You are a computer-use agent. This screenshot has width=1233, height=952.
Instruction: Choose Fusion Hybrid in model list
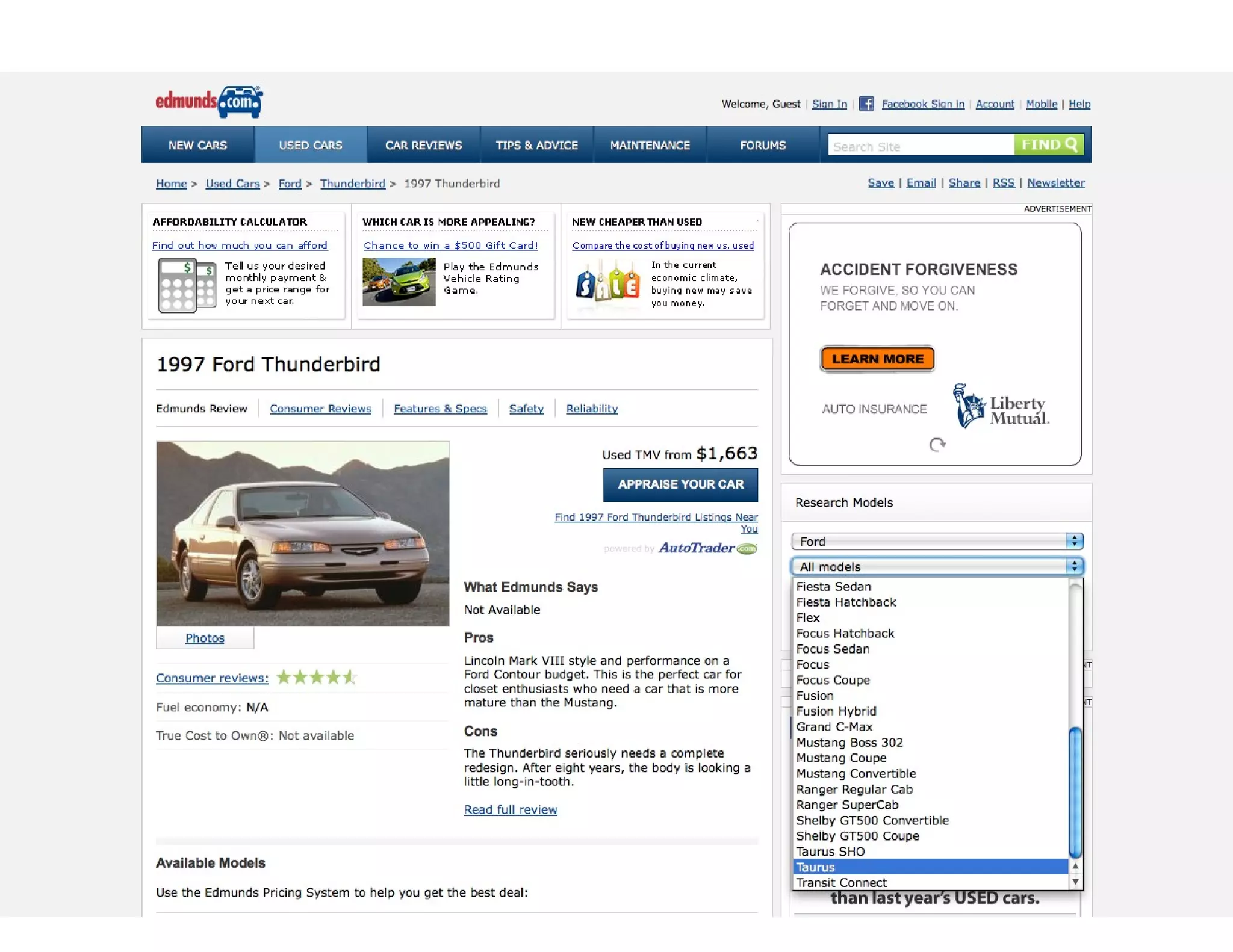931,711
